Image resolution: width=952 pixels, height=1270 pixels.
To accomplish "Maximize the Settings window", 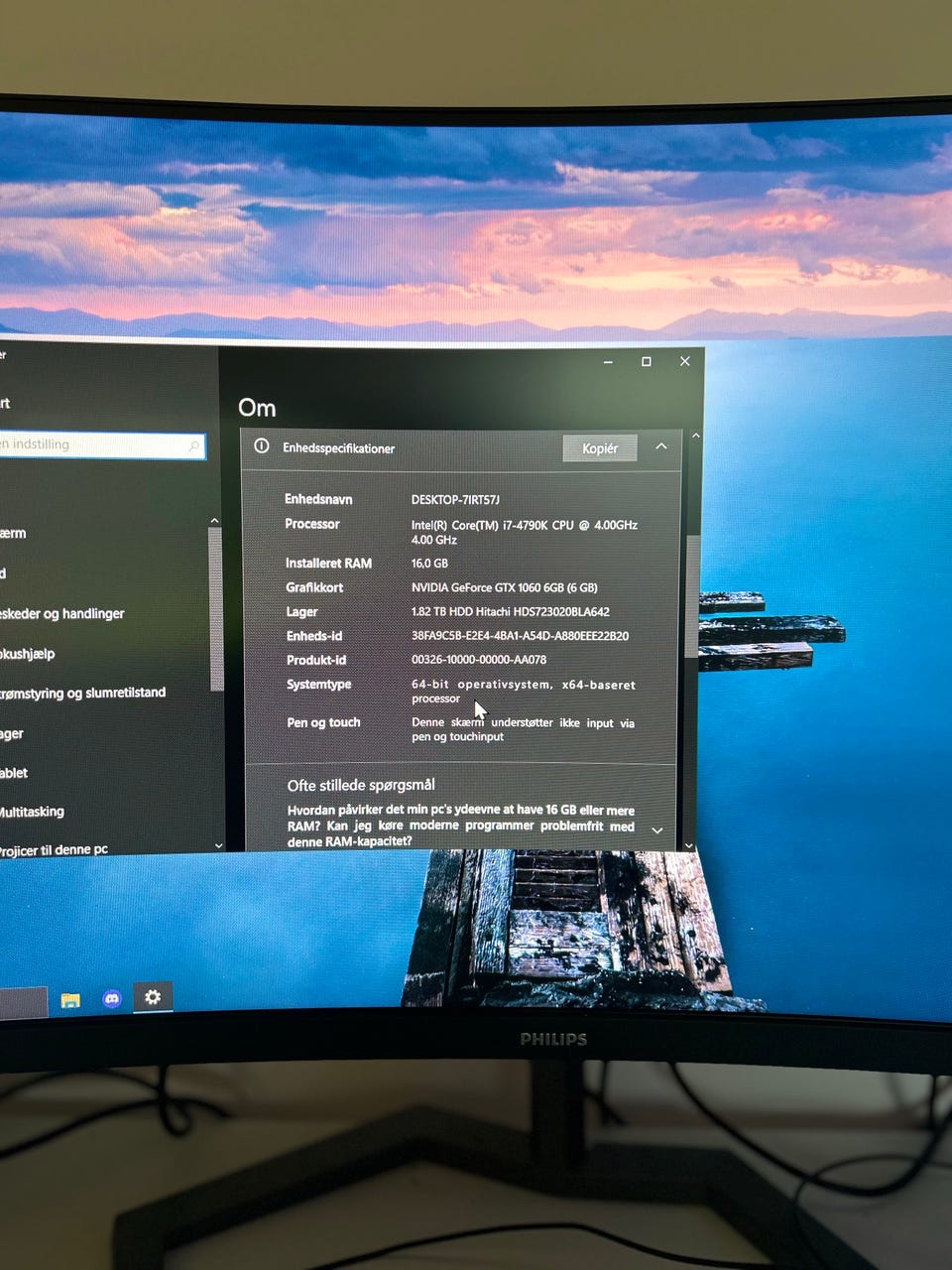I will tap(647, 362).
